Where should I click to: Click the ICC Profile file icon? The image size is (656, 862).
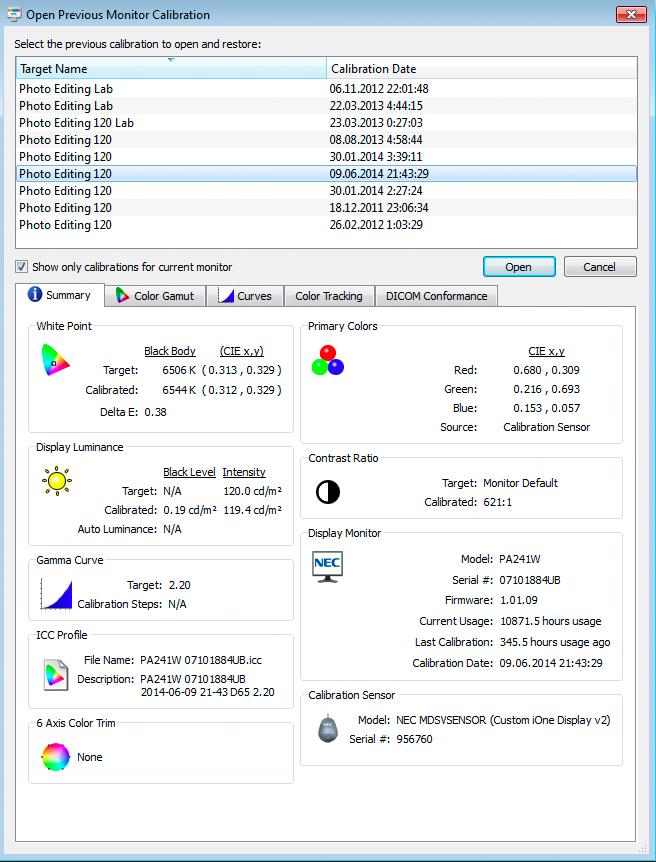pyautogui.click(x=56, y=674)
